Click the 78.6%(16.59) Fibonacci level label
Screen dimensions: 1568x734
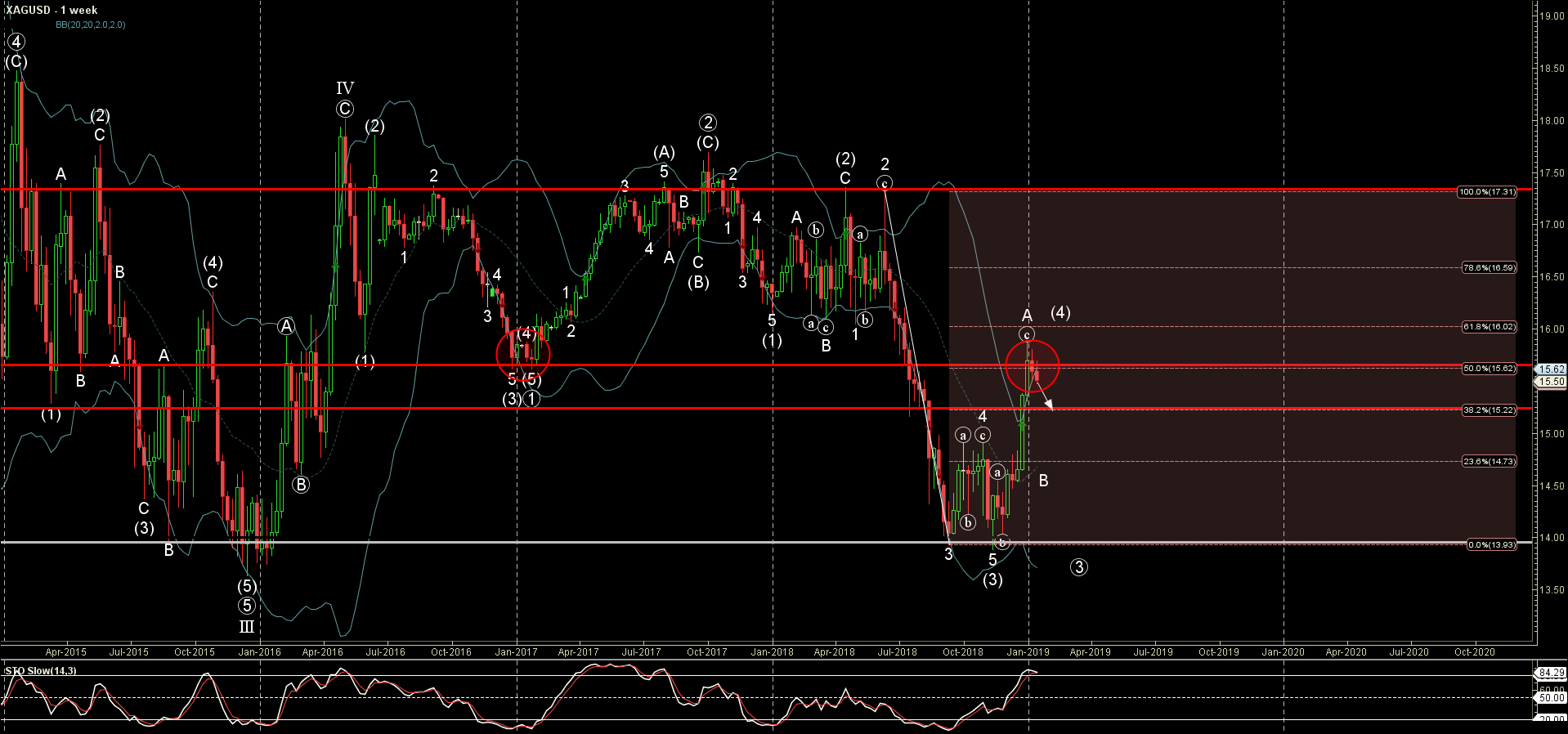[x=1488, y=267]
